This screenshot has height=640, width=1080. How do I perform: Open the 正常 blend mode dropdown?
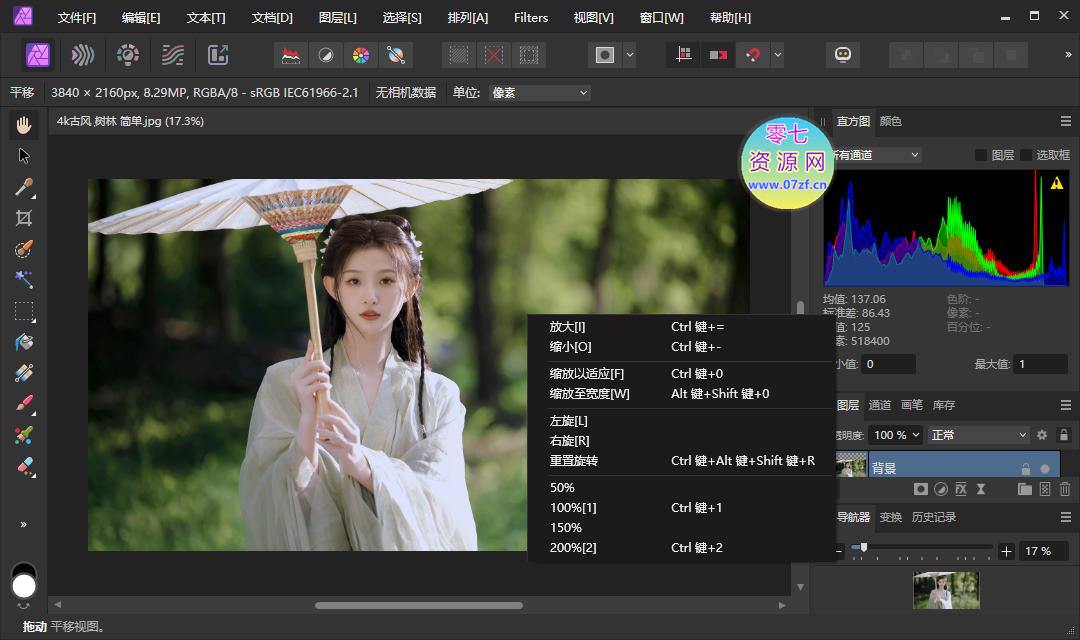[978, 435]
